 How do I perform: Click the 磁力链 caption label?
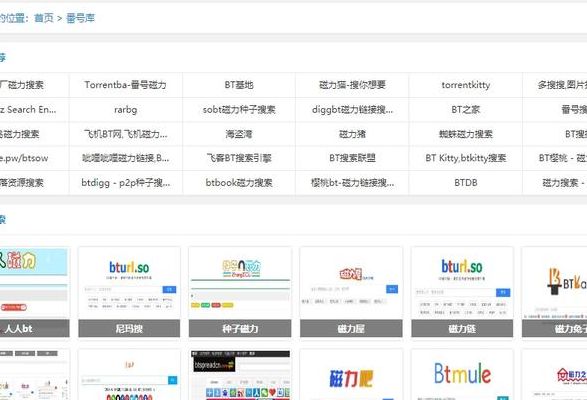(x=462, y=328)
